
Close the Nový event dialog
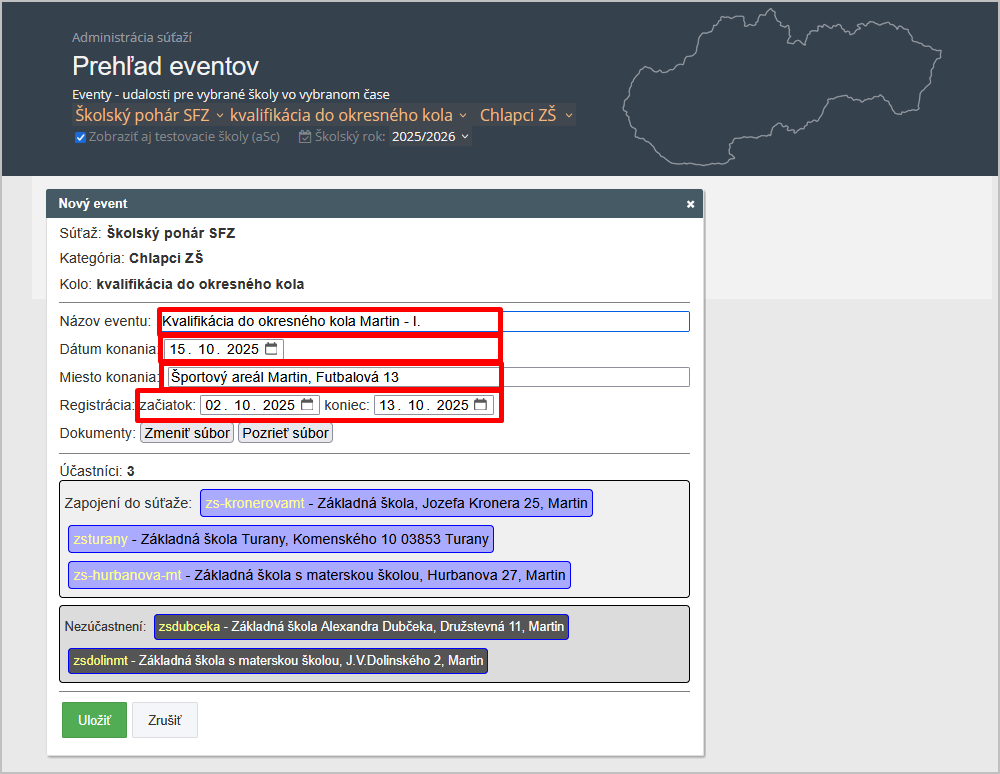click(x=690, y=204)
